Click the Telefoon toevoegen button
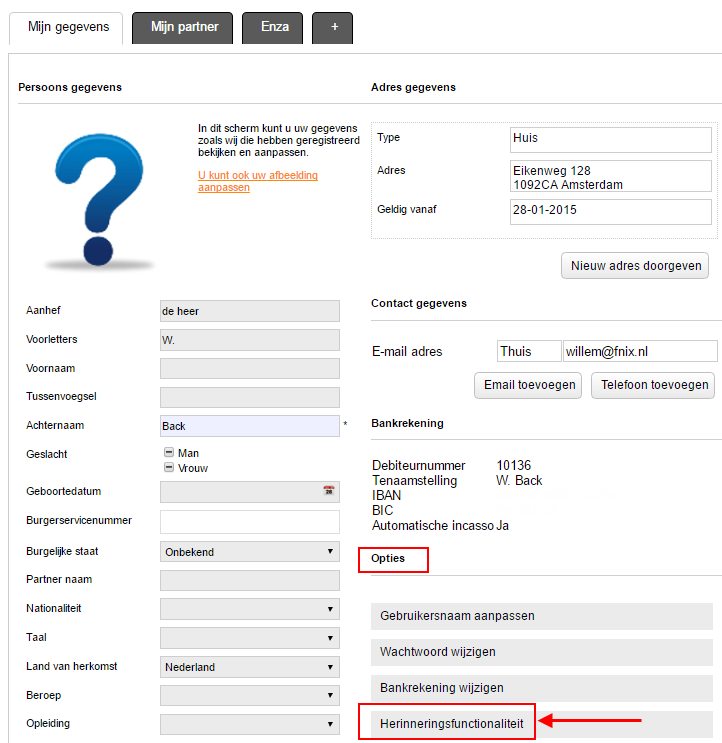 [x=655, y=385]
